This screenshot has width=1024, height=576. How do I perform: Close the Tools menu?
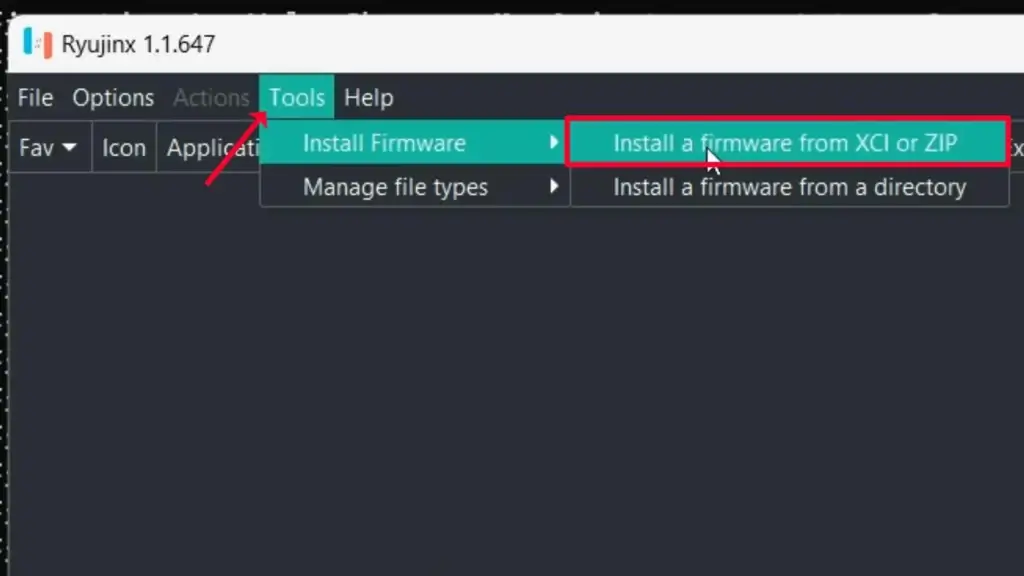(296, 98)
